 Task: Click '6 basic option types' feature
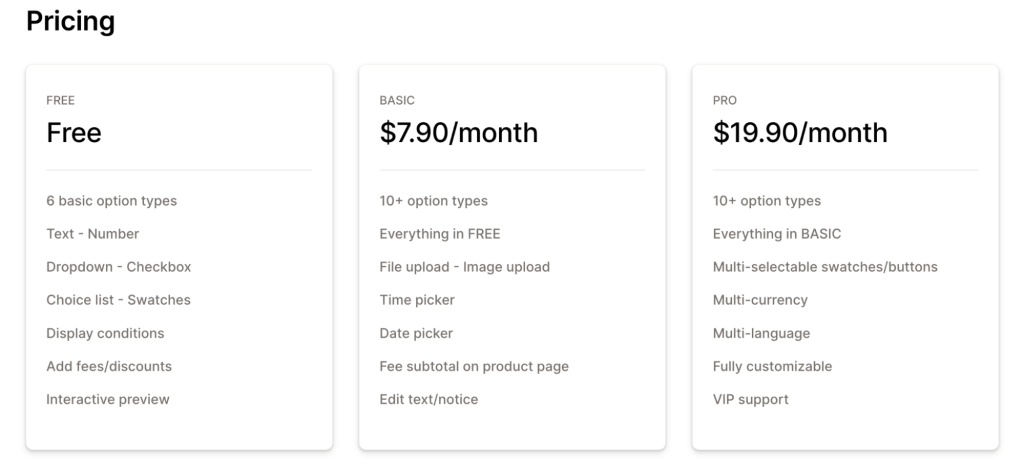coord(112,201)
